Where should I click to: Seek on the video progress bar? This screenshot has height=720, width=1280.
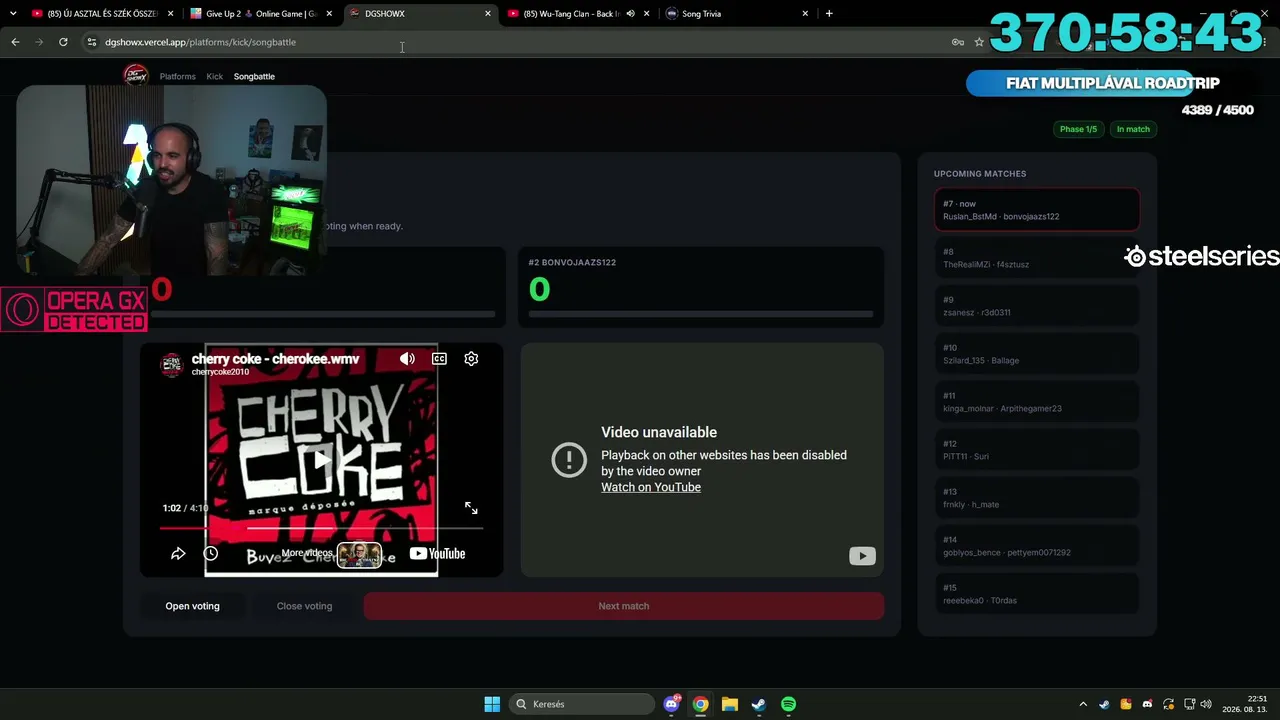321,527
